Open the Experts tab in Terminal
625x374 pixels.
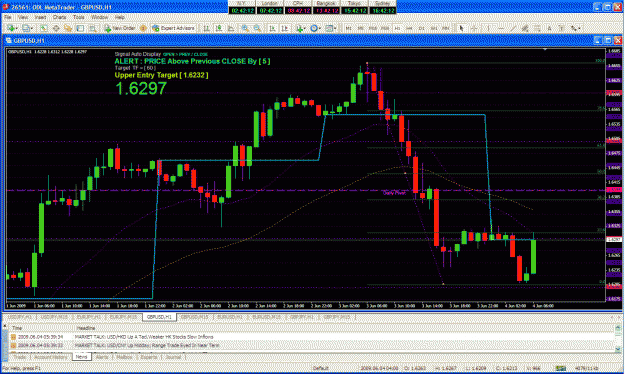[149, 357]
